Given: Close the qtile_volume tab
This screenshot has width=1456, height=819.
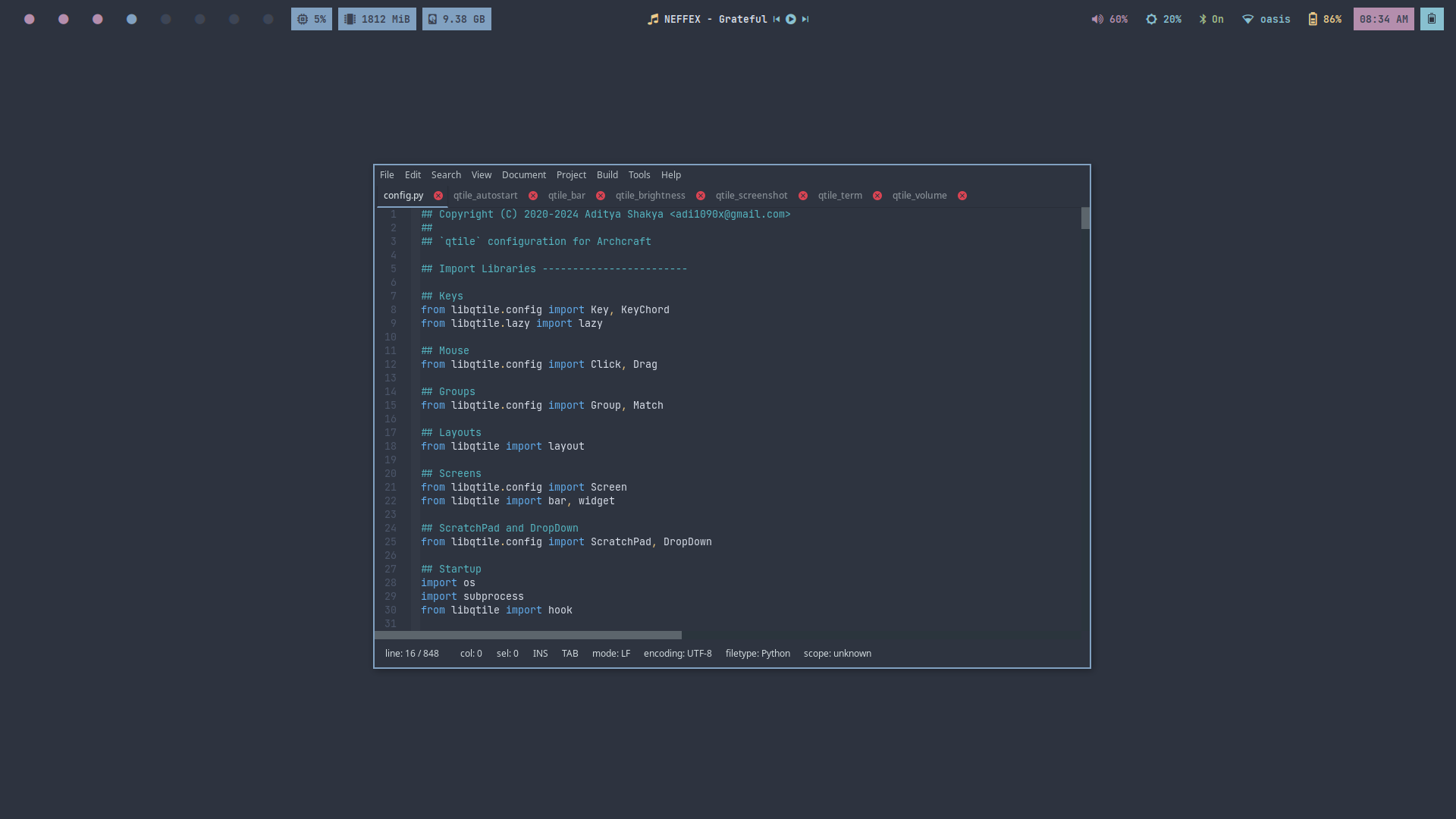Looking at the screenshot, I should click(x=962, y=196).
